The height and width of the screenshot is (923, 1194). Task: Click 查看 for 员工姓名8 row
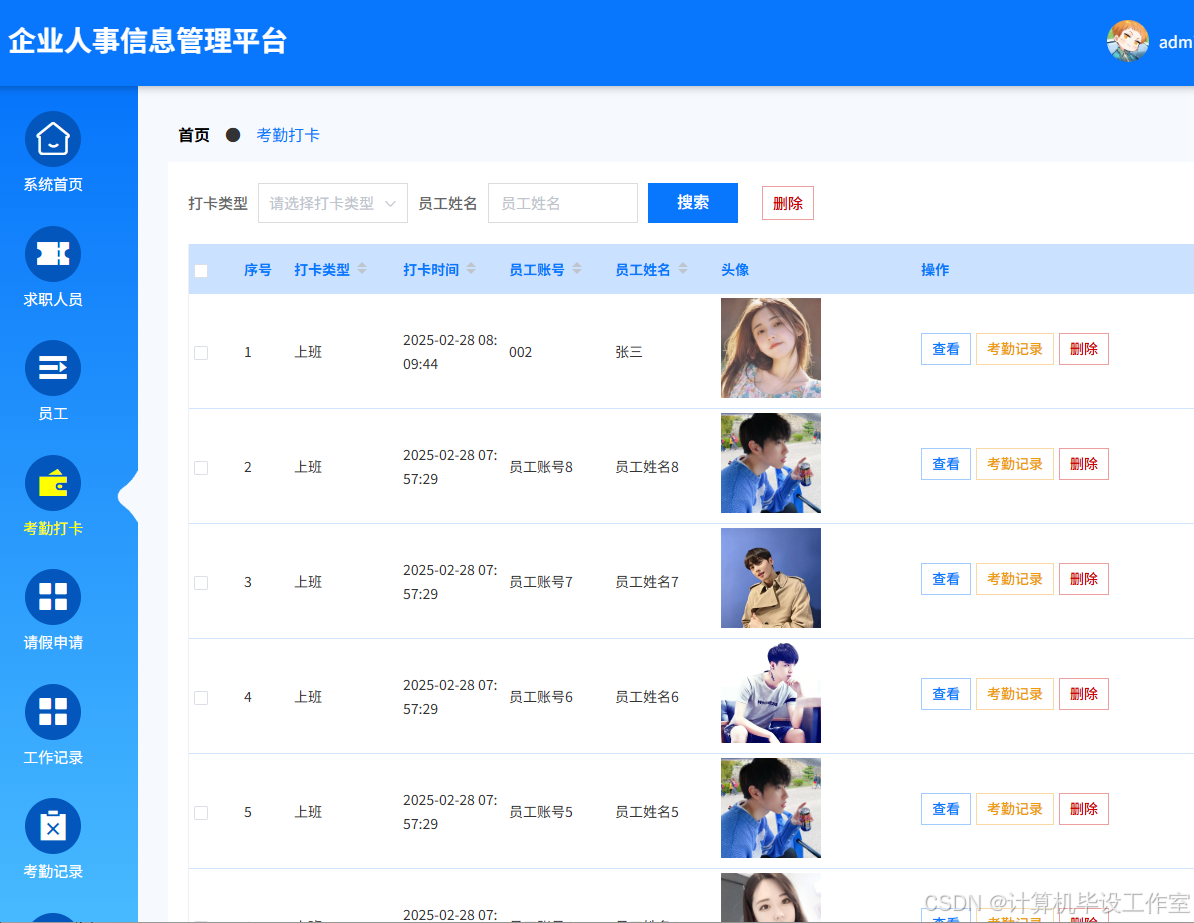(946, 464)
